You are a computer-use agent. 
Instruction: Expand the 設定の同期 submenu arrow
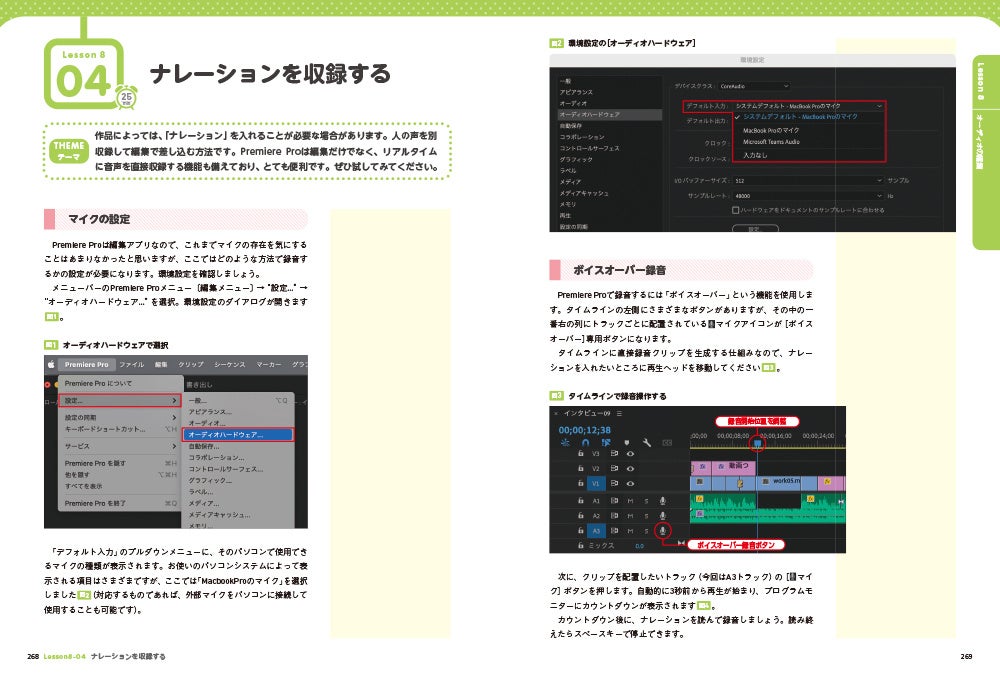coord(174,417)
